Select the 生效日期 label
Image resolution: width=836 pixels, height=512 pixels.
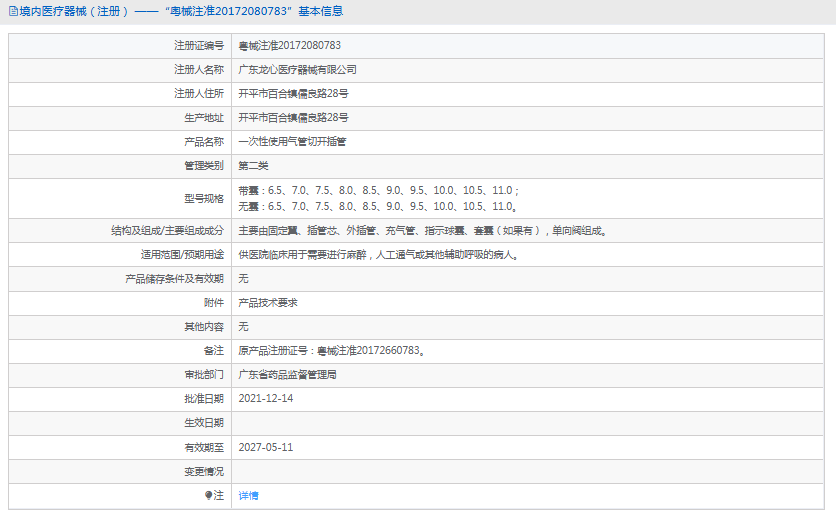[204, 423]
